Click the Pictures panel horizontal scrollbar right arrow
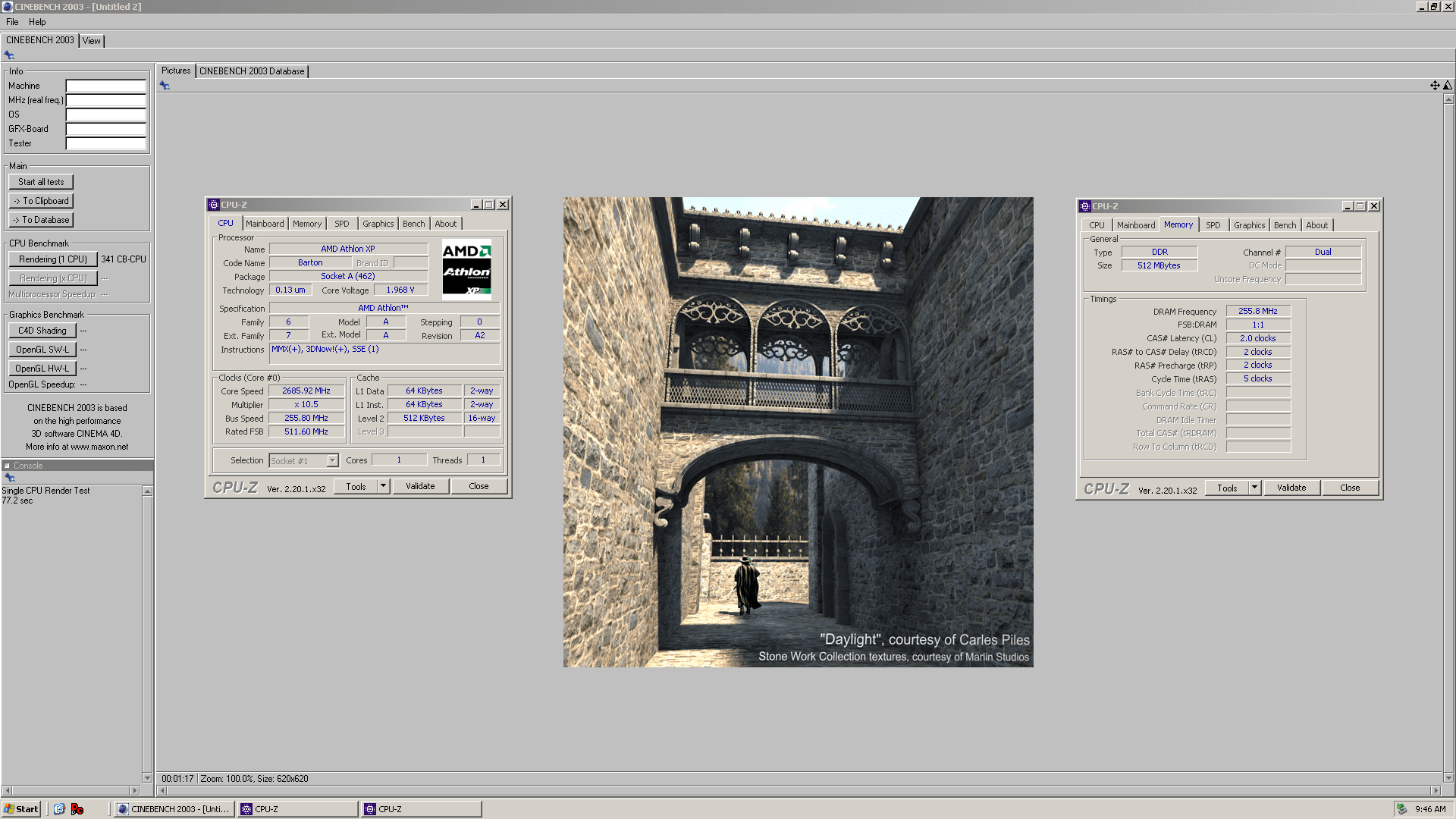Screen dimensions: 1456x819 1436,790
